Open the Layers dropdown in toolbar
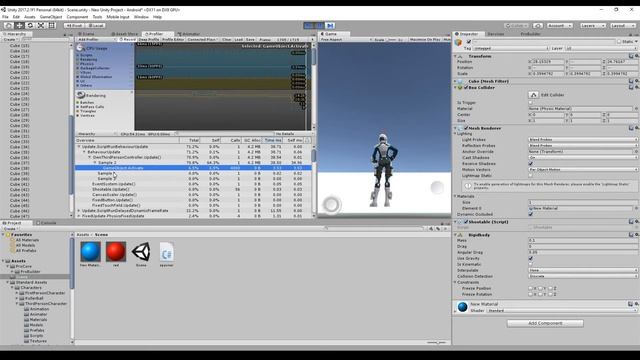 tap(592, 26)
